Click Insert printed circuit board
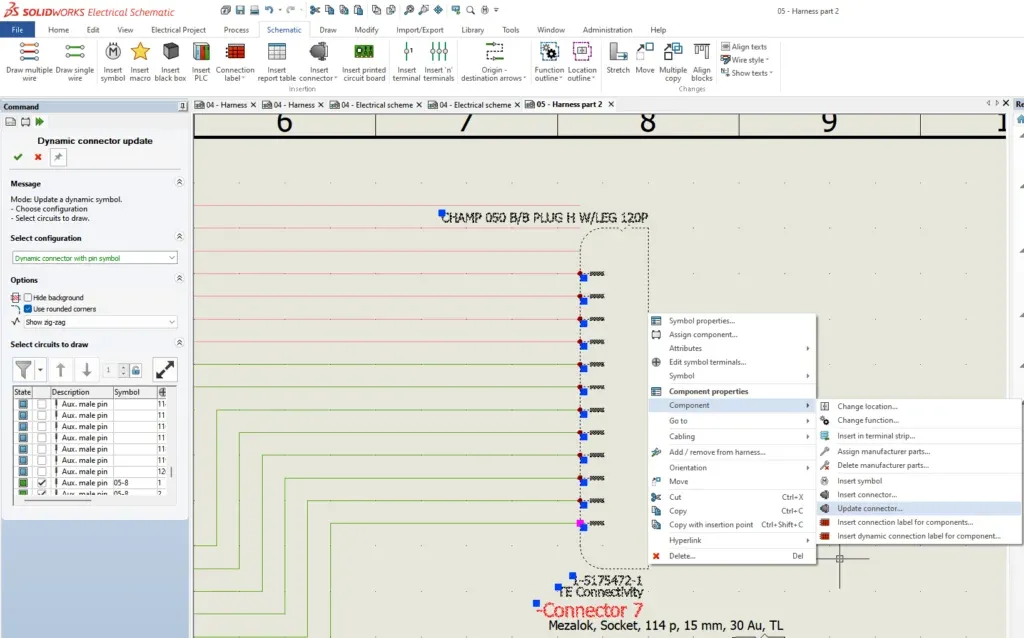Image resolution: width=1024 pixels, height=638 pixels. pyautogui.click(x=364, y=61)
